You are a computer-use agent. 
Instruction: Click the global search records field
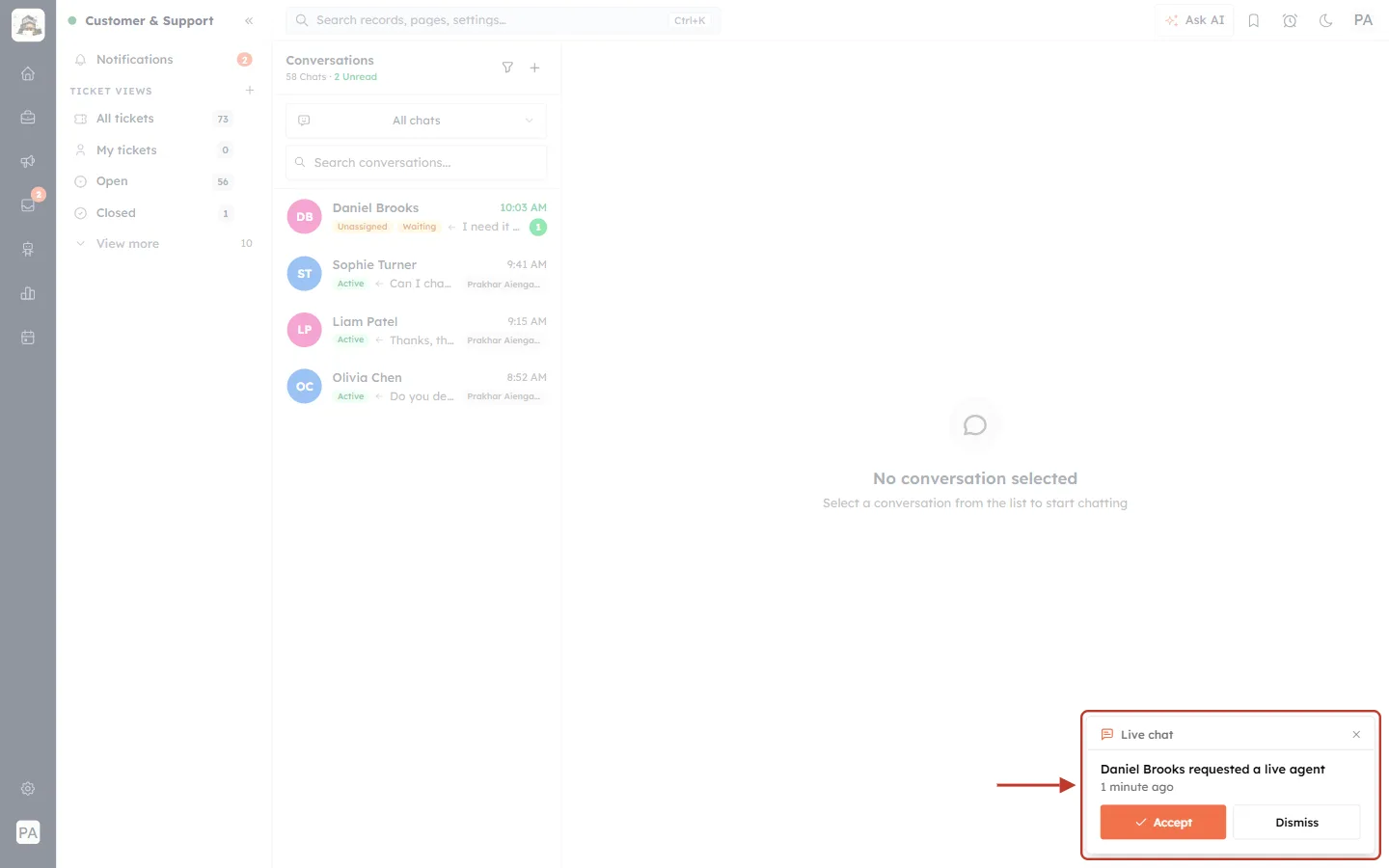tap(503, 20)
